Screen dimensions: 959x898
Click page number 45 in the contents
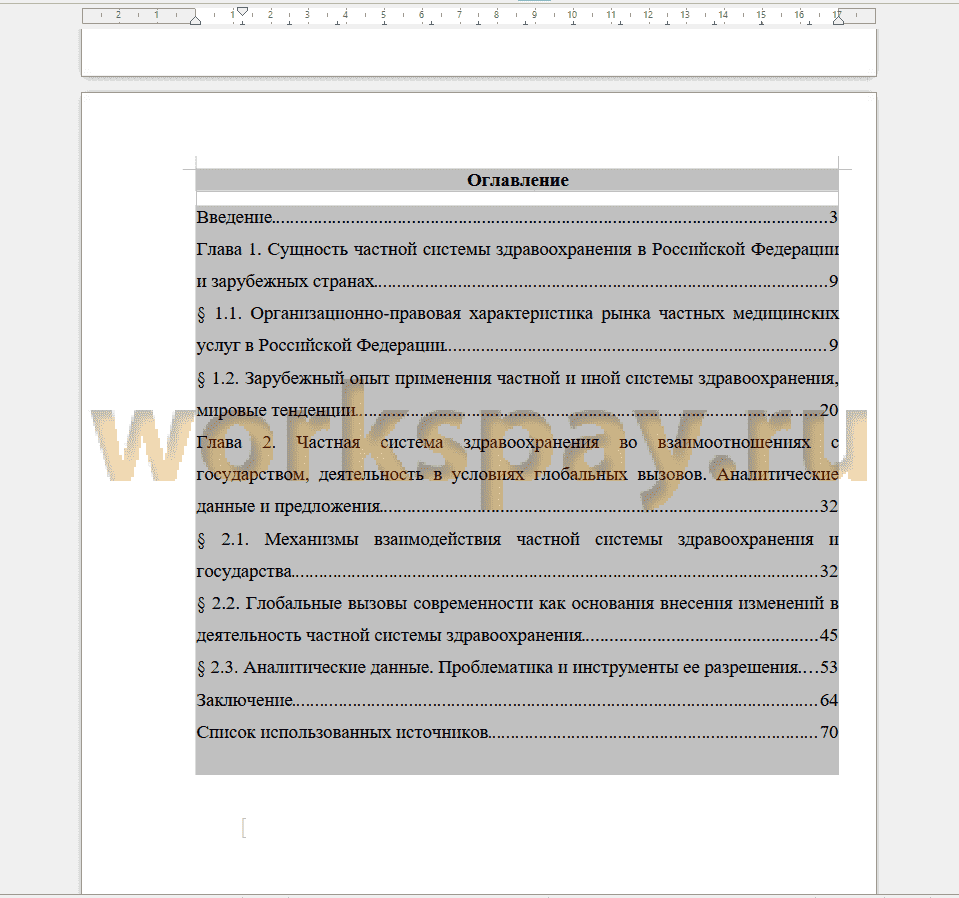click(829, 636)
